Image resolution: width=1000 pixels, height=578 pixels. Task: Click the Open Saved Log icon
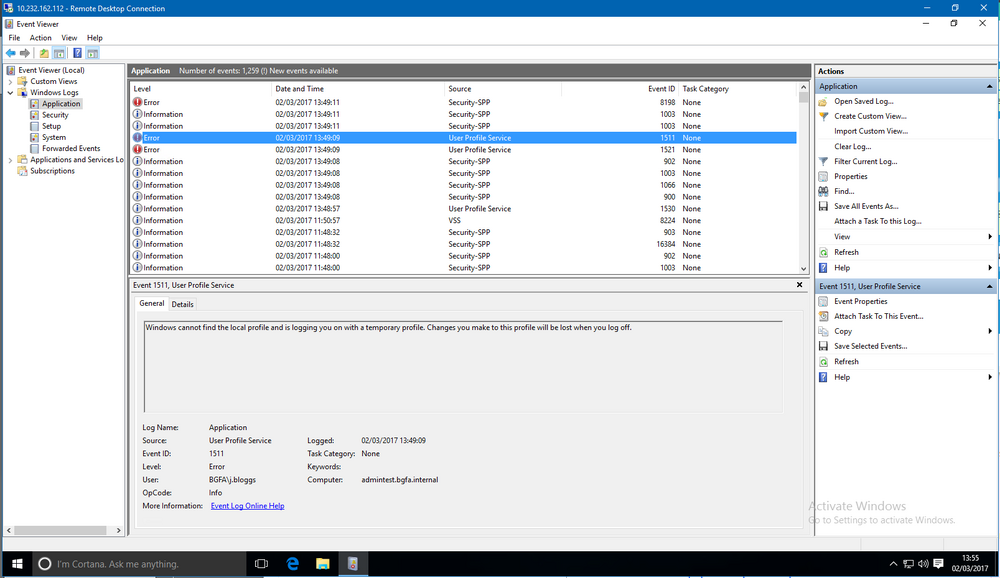coord(823,101)
